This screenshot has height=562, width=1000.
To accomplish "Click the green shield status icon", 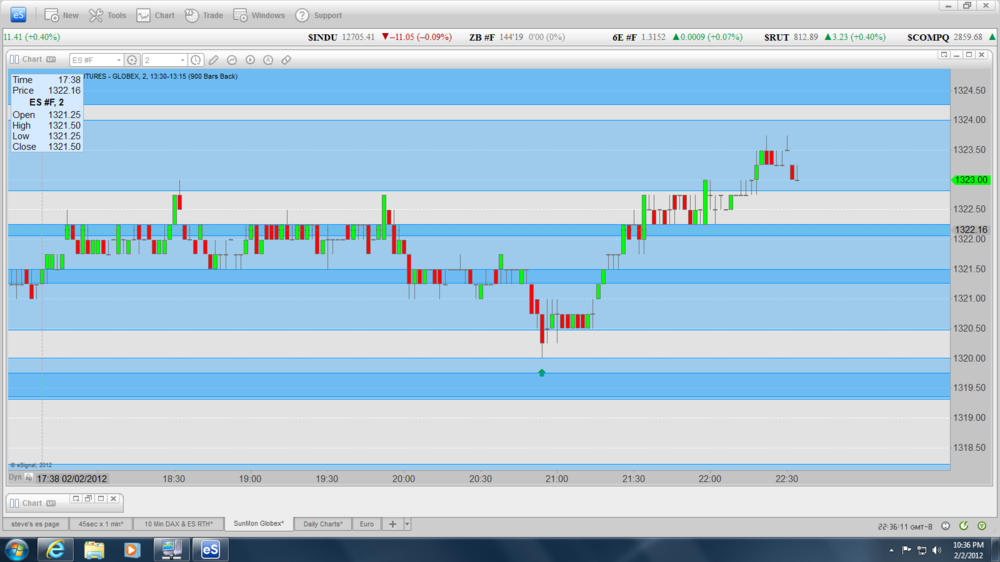I will tap(982, 526).
